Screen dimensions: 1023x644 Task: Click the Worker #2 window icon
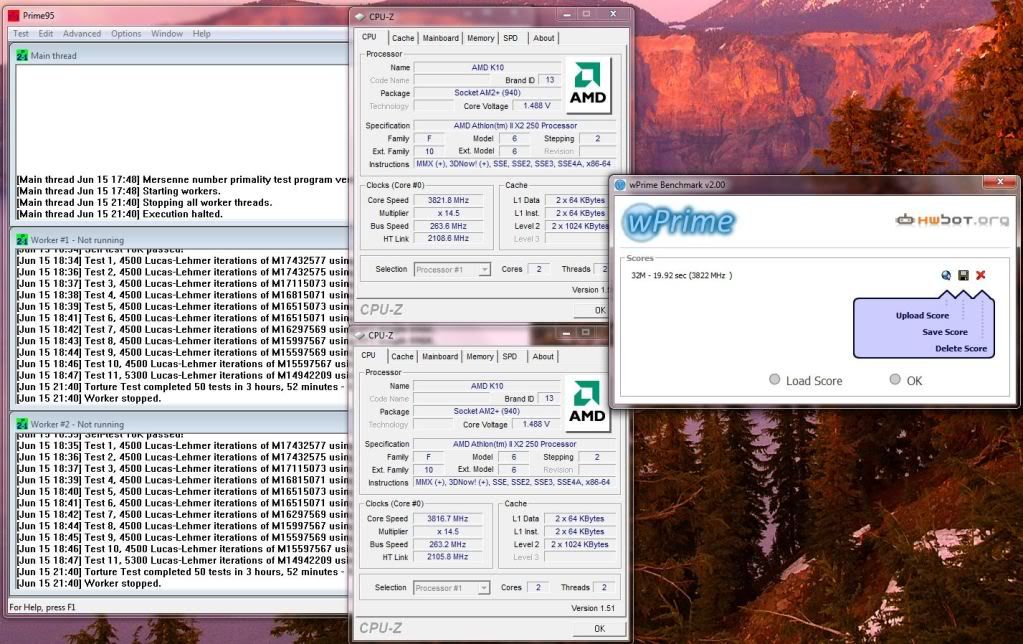[x=22, y=424]
